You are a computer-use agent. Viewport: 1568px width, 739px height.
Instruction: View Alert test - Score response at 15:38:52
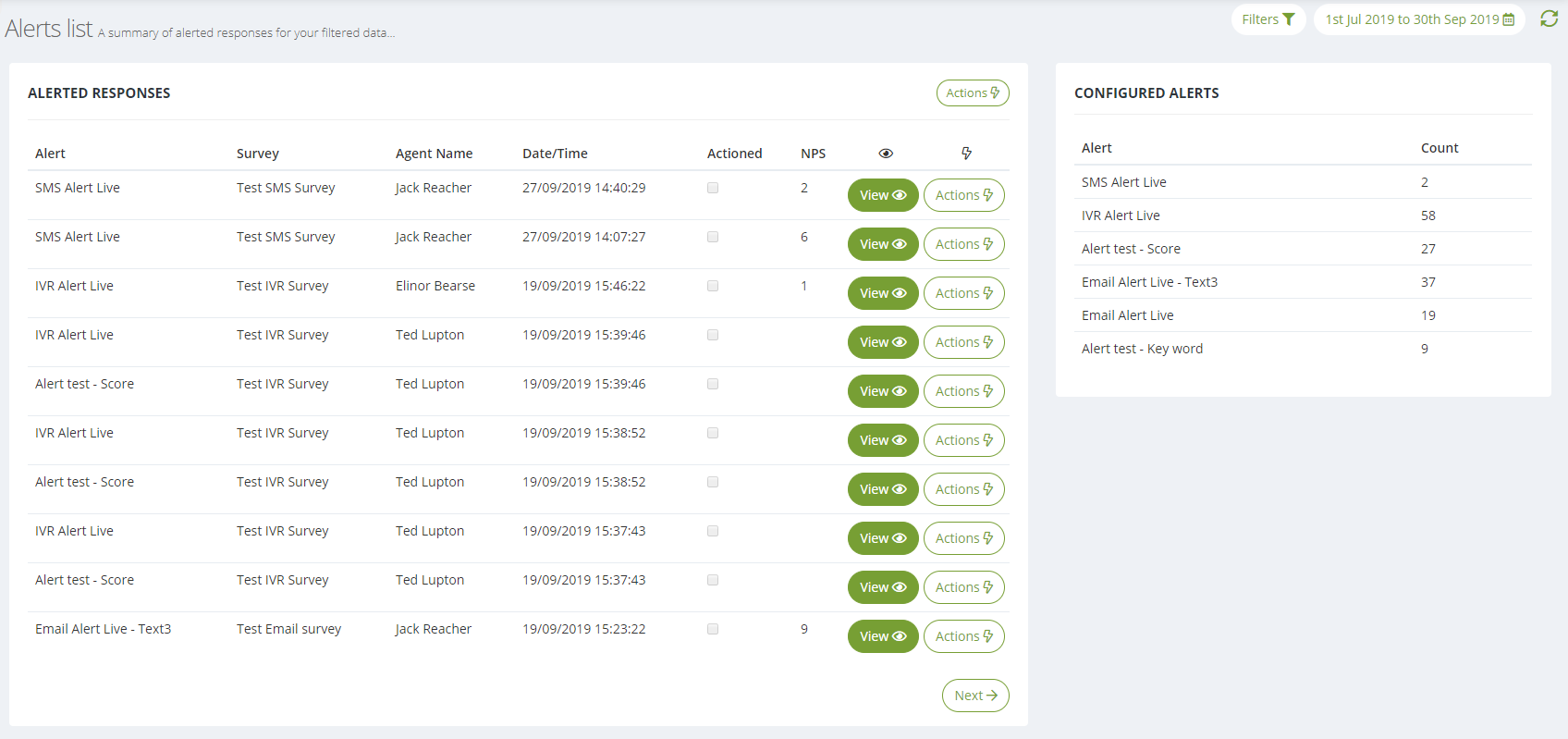pos(883,489)
